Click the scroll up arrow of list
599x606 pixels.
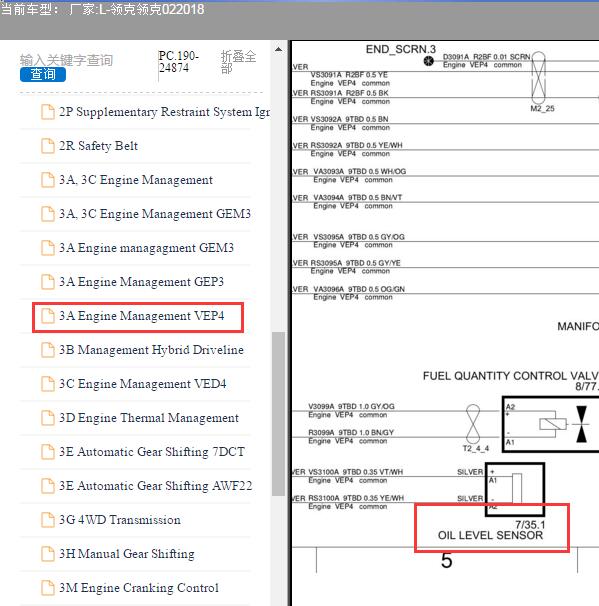(278, 49)
